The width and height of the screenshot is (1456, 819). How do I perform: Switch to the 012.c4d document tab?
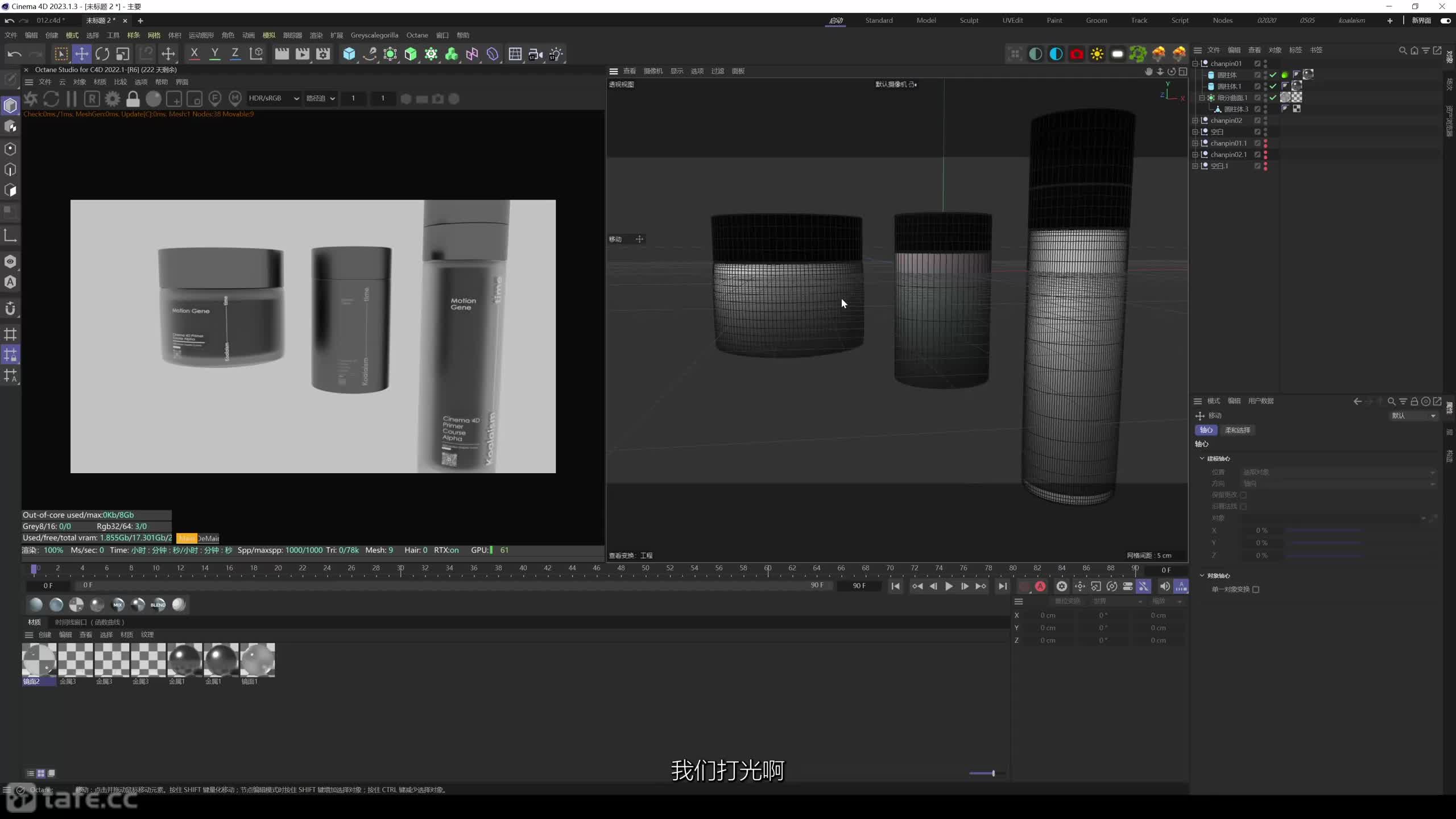51,20
